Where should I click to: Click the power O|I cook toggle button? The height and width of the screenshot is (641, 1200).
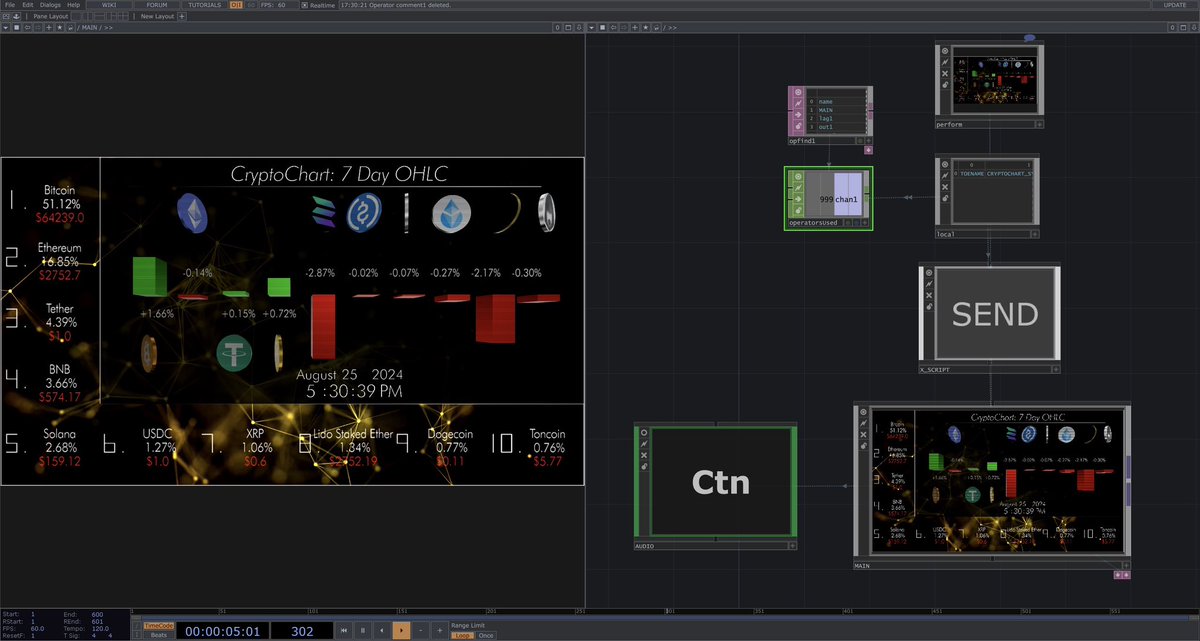click(236, 5)
